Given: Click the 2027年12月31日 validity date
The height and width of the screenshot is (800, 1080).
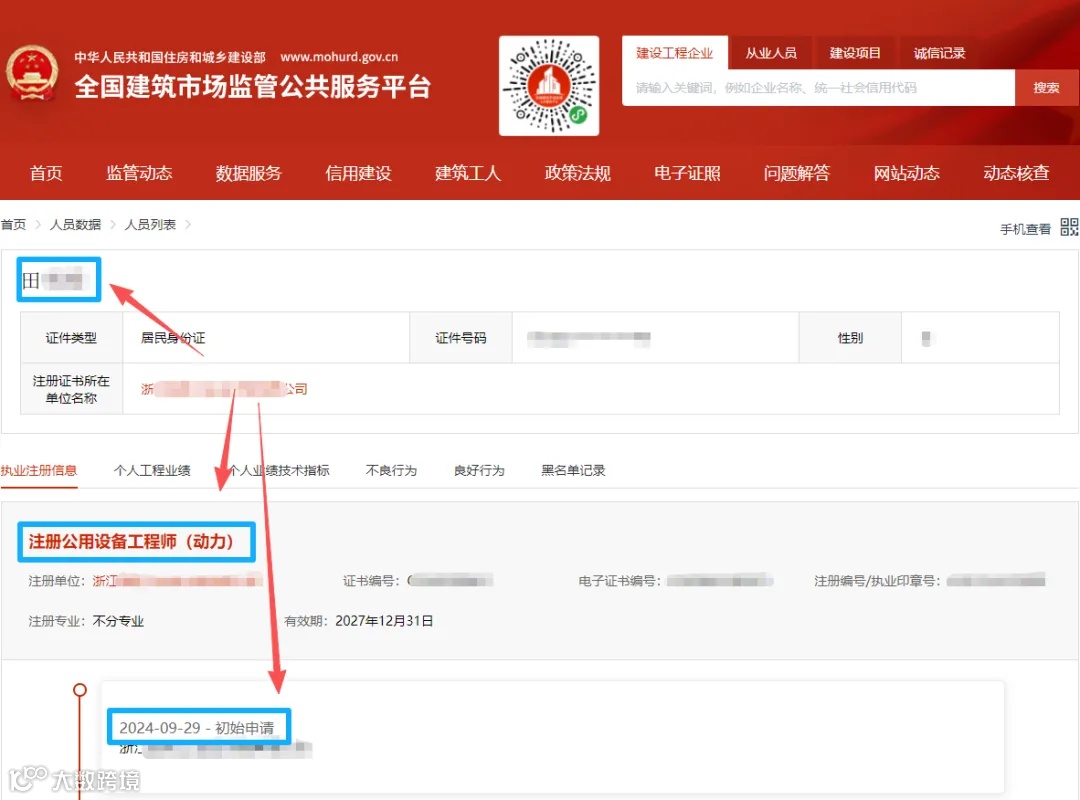Looking at the screenshot, I should 384,621.
